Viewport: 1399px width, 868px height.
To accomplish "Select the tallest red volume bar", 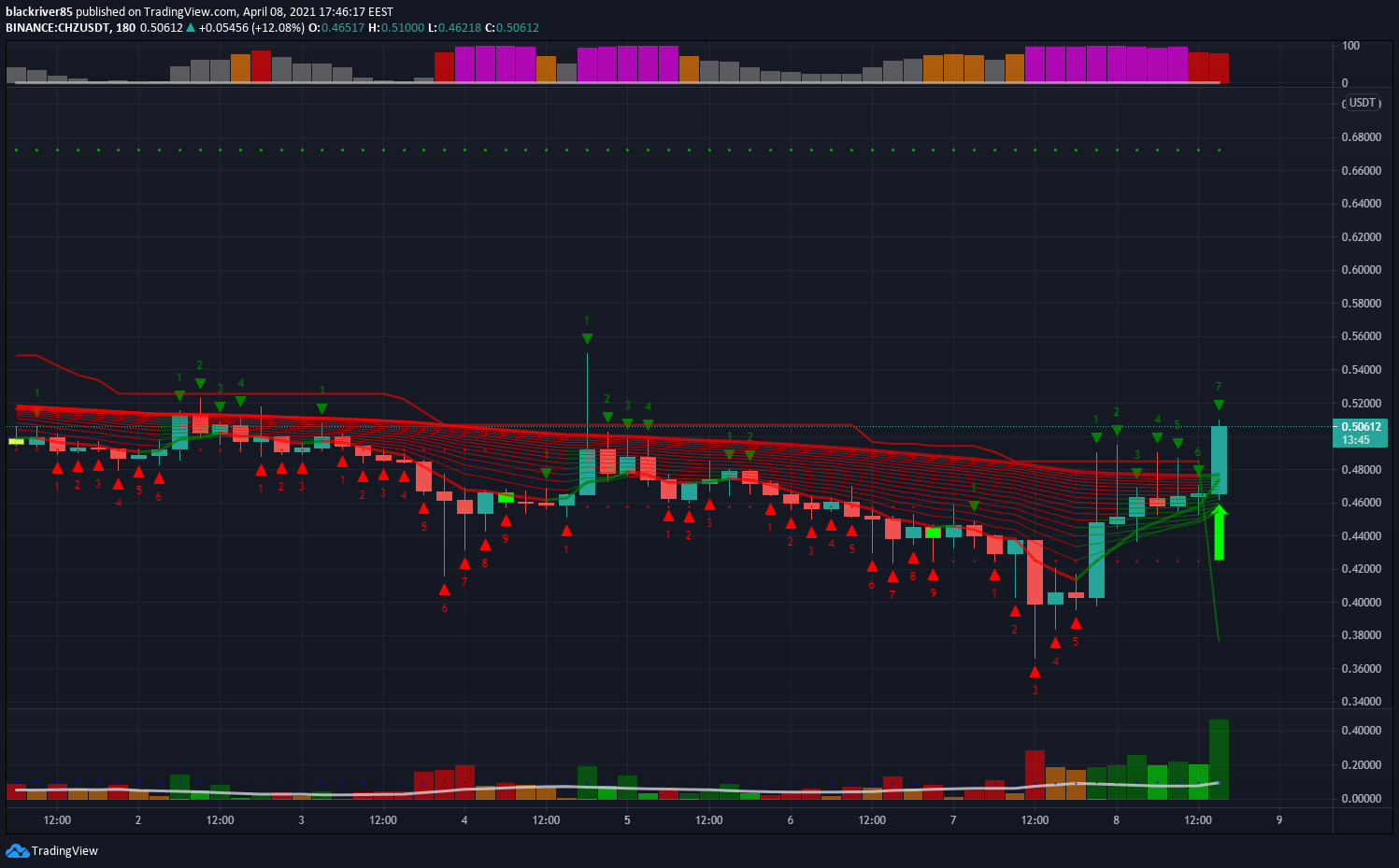I will (1035, 775).
